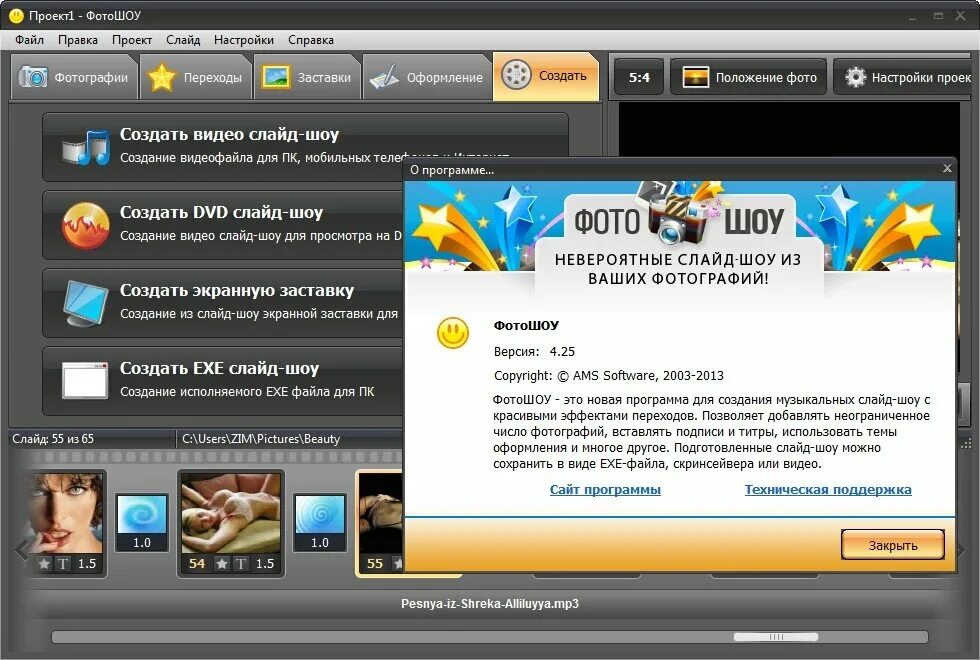980x660 pixels.
Task: Click the star icon under face slide
Action: click(44, 564)
